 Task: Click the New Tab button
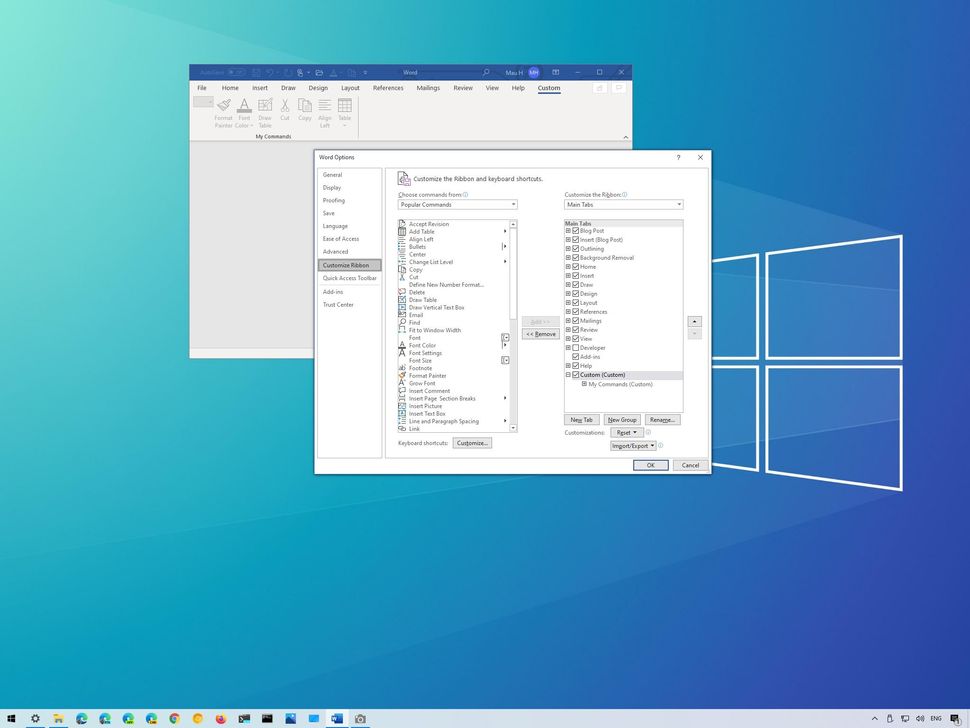coord(581,419)
